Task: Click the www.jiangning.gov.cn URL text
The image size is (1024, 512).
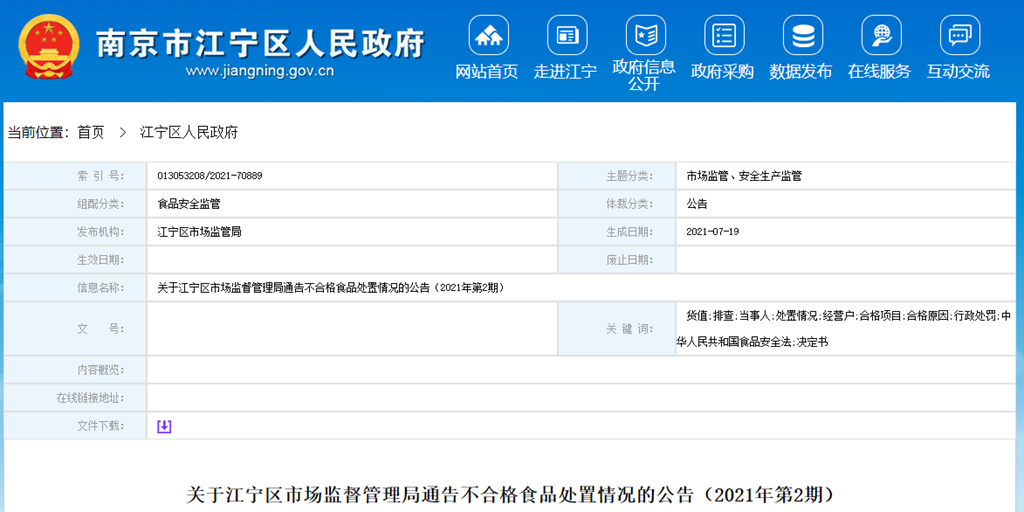Action: (260, 71)
